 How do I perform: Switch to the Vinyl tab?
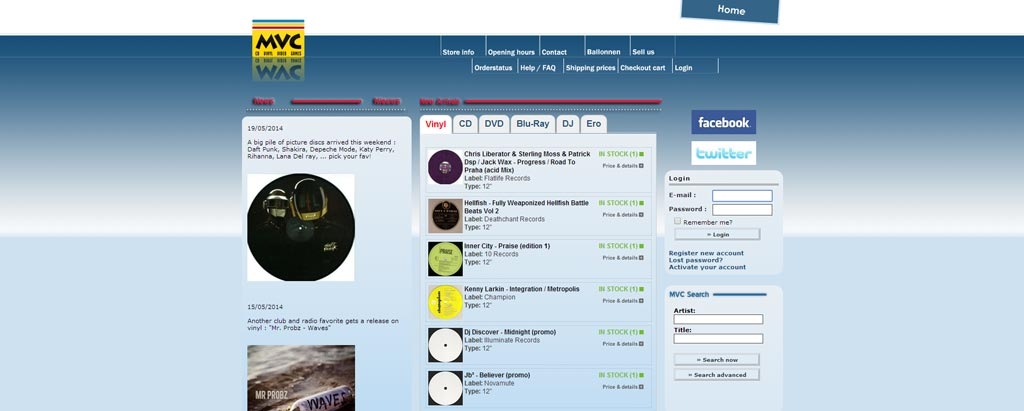[x=436, y=124]
